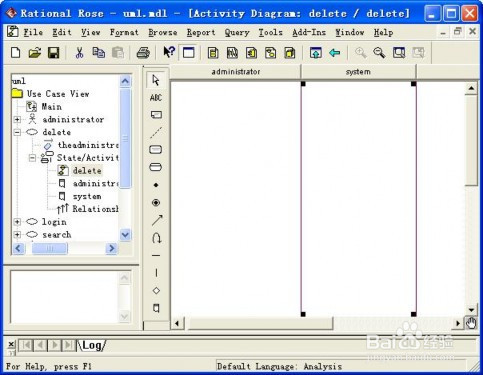Open a model file with folder icon
483x375 pixels.
pos(35,53)
